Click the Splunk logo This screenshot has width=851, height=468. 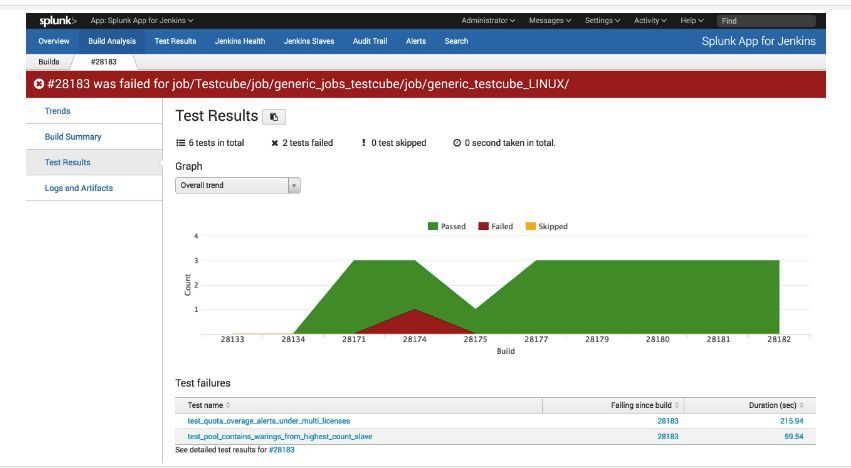click(58, 21)
